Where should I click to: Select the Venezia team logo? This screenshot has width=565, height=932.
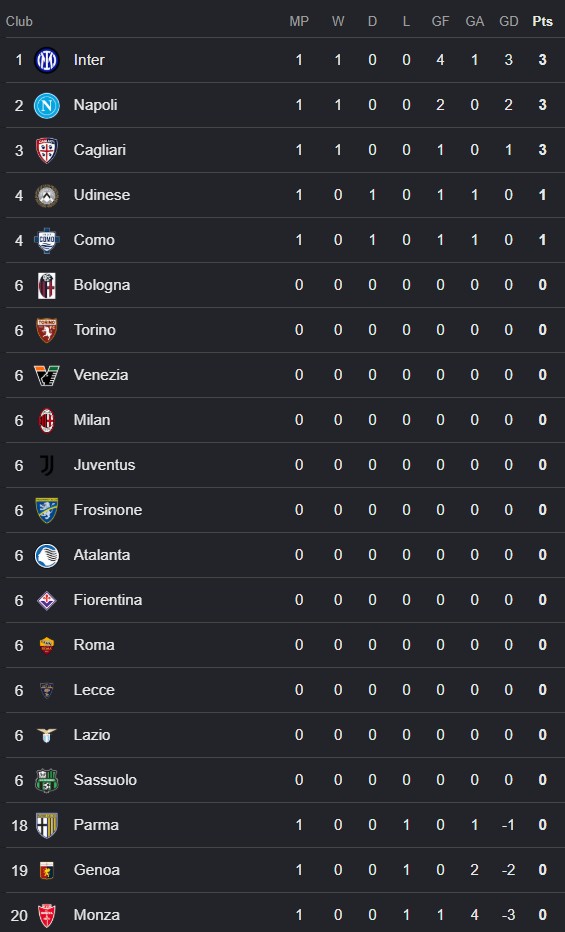pyautogui.click(x=46, y=375)
